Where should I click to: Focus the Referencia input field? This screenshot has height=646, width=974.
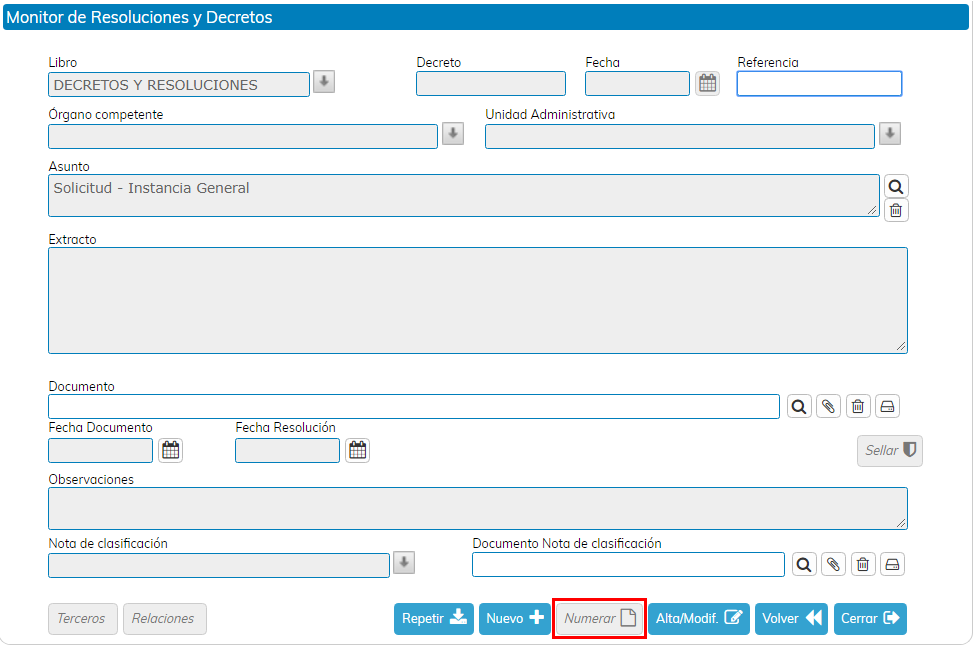pos(819,84)
